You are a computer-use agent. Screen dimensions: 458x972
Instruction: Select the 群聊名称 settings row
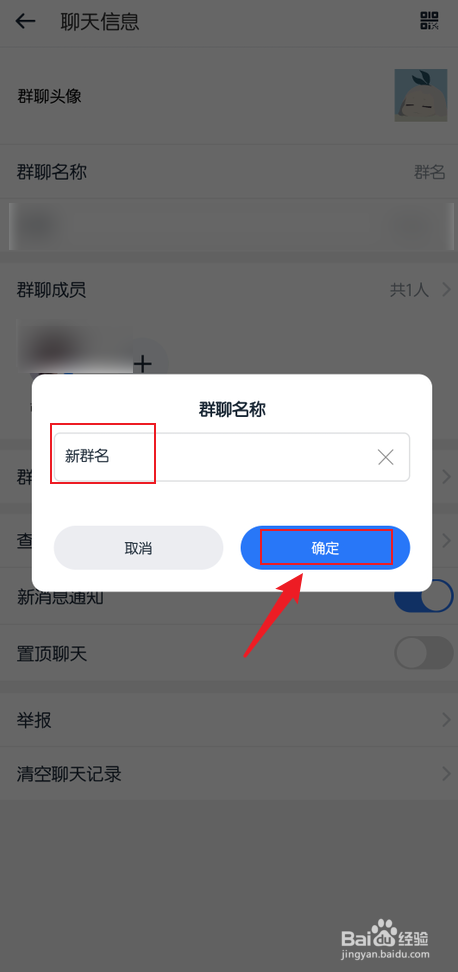[229, 172]
